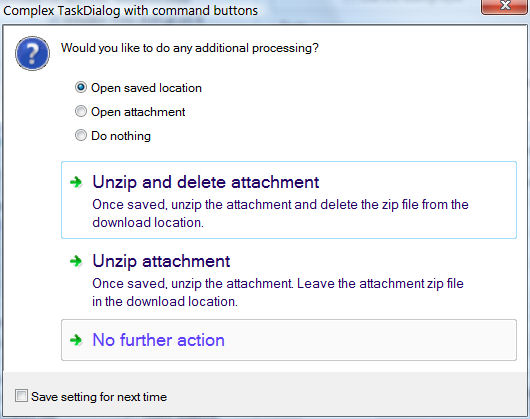The image size is (530, 419).
Task: Click the Save setting for next time label
Action: pos(99,397)
